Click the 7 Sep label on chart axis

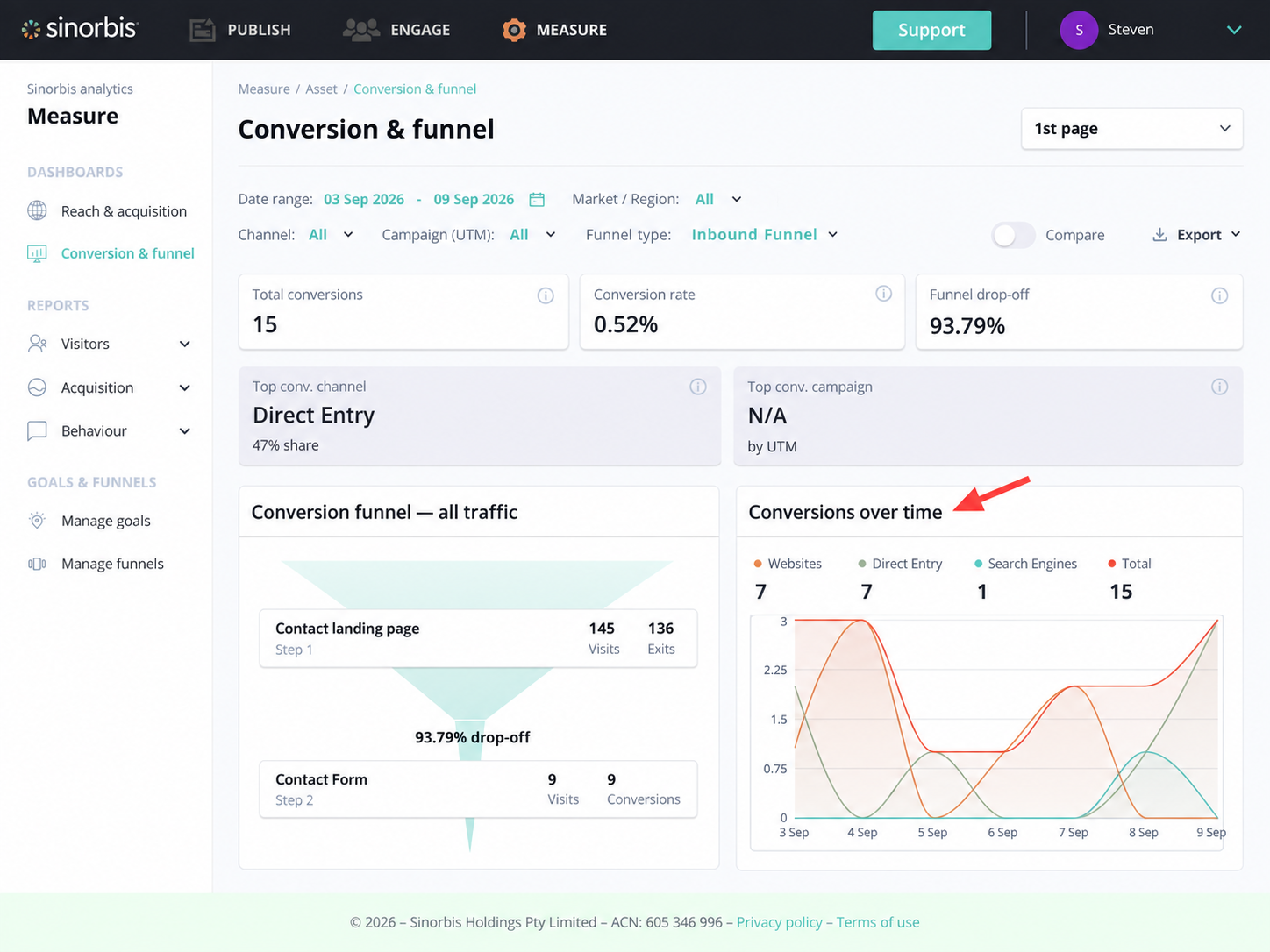(1073, 832)
